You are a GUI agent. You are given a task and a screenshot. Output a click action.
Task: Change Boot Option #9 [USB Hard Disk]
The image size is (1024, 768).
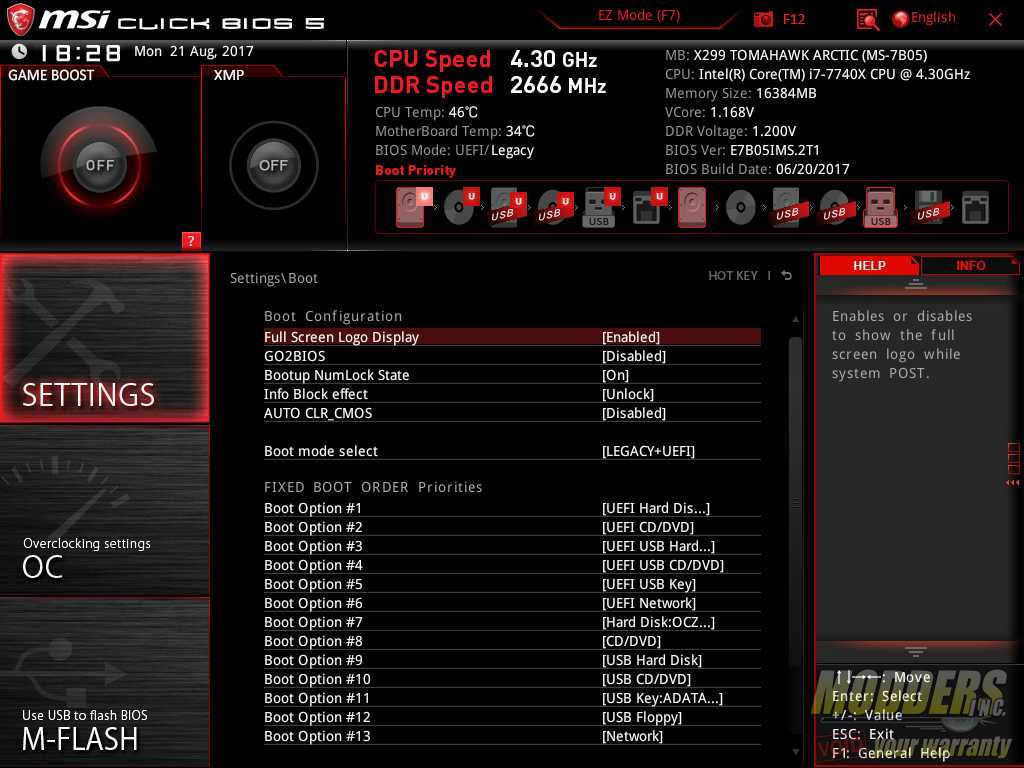click(x=512, y=660)
